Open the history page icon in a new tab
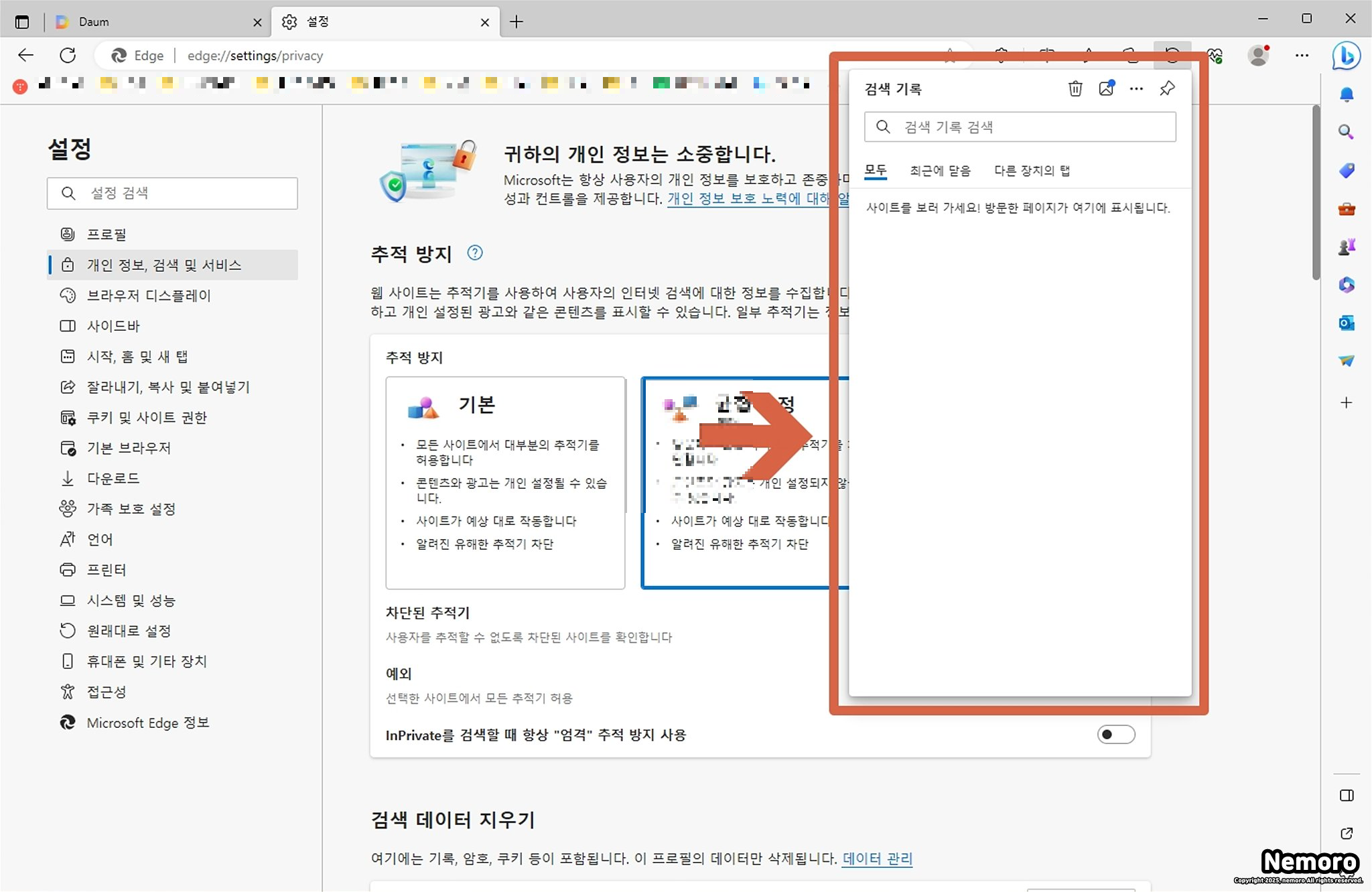Viewport: 1372px width, 892px height. point(1106,88)
